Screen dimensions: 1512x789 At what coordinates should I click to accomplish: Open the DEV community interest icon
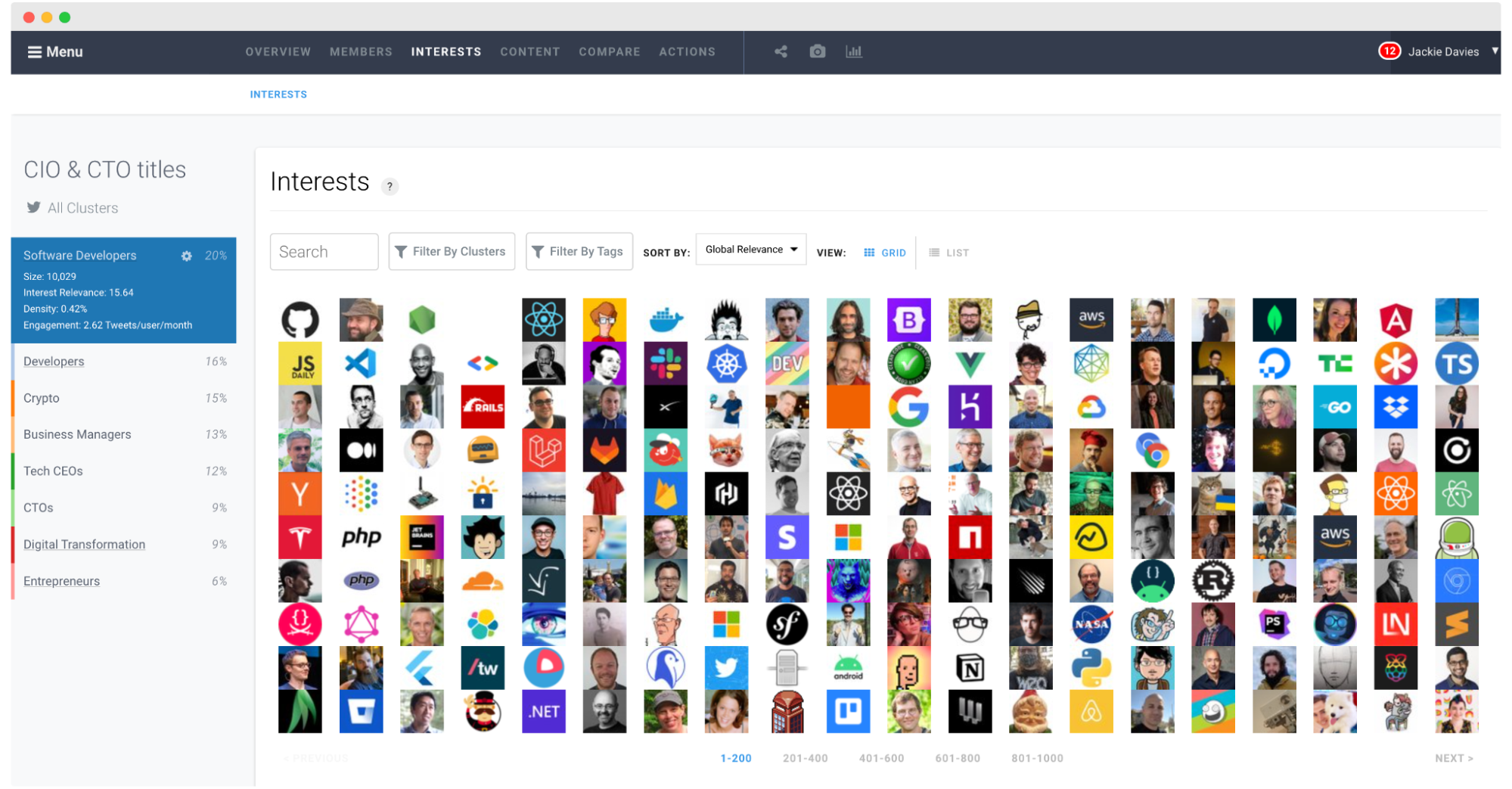(787, 364)
